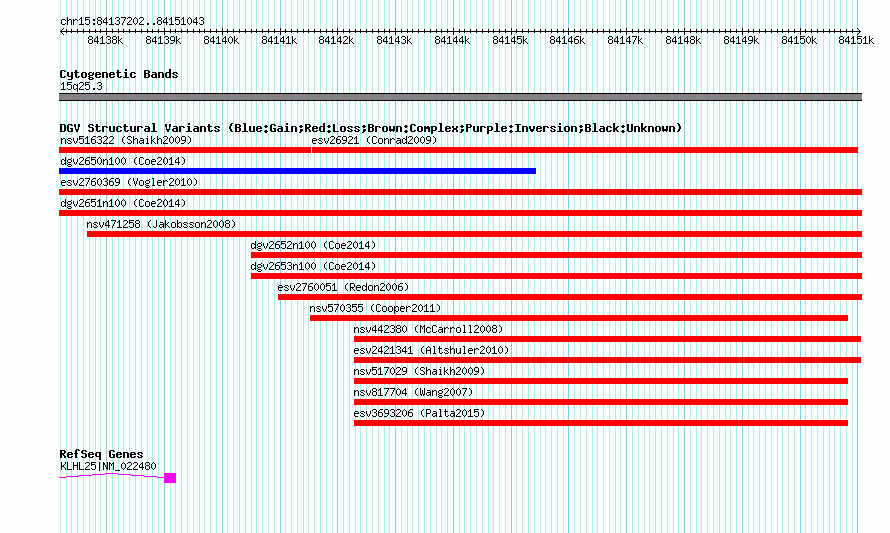The height and width of the screenshot is (533, 890).
Task: Click the dgv2651n100 (Coe2014) label
Action: (x=123, y=203)
